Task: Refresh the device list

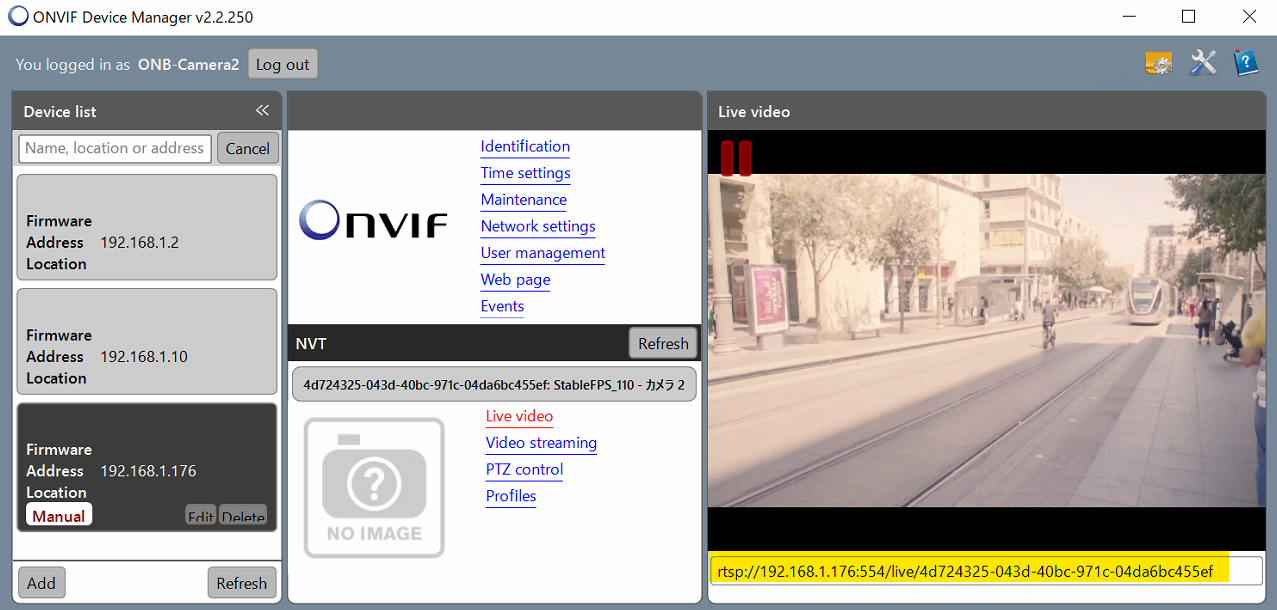Action: (241, 583)
